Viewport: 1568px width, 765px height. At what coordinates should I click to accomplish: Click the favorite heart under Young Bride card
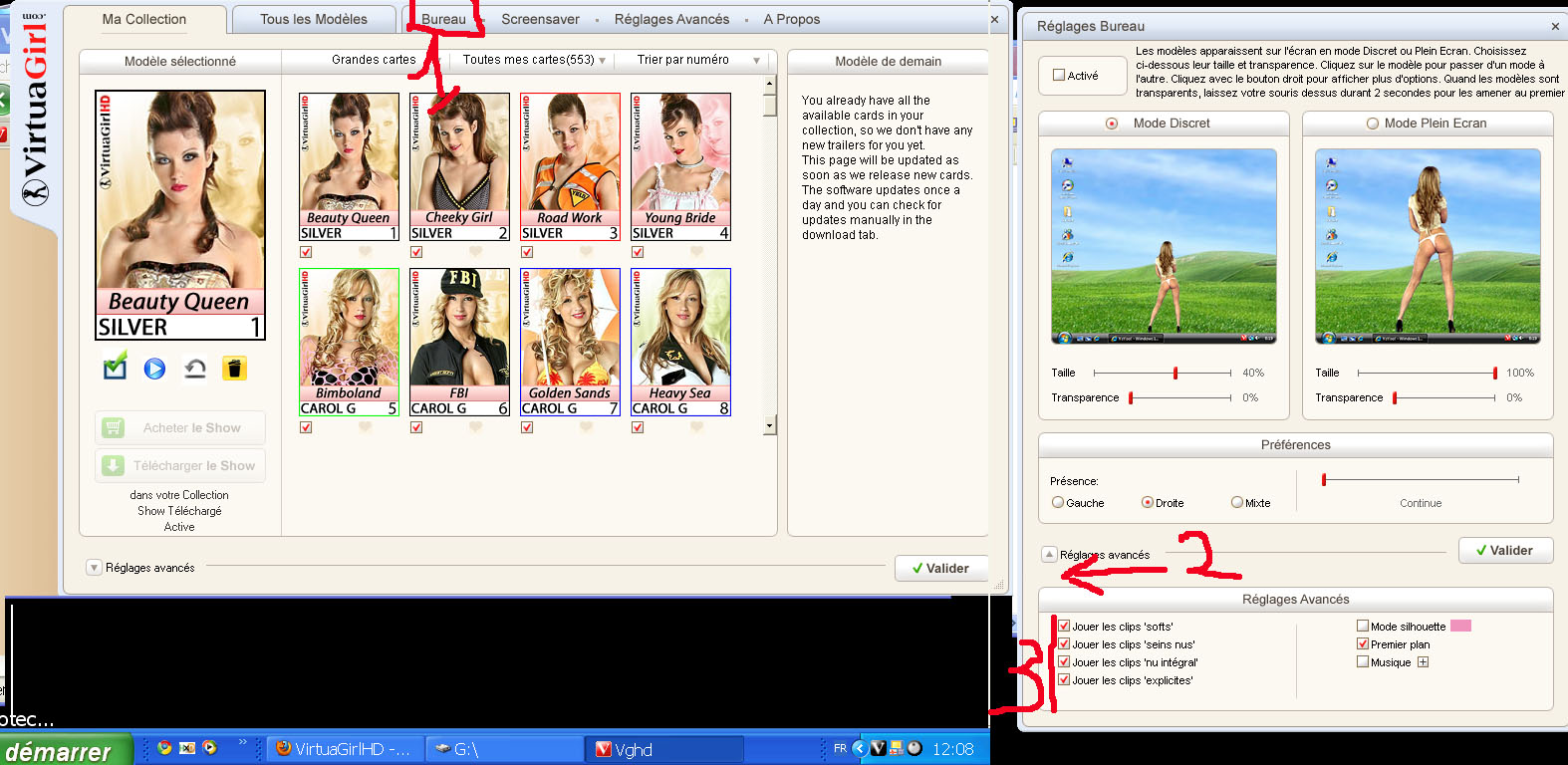click(x=696, y=252)
